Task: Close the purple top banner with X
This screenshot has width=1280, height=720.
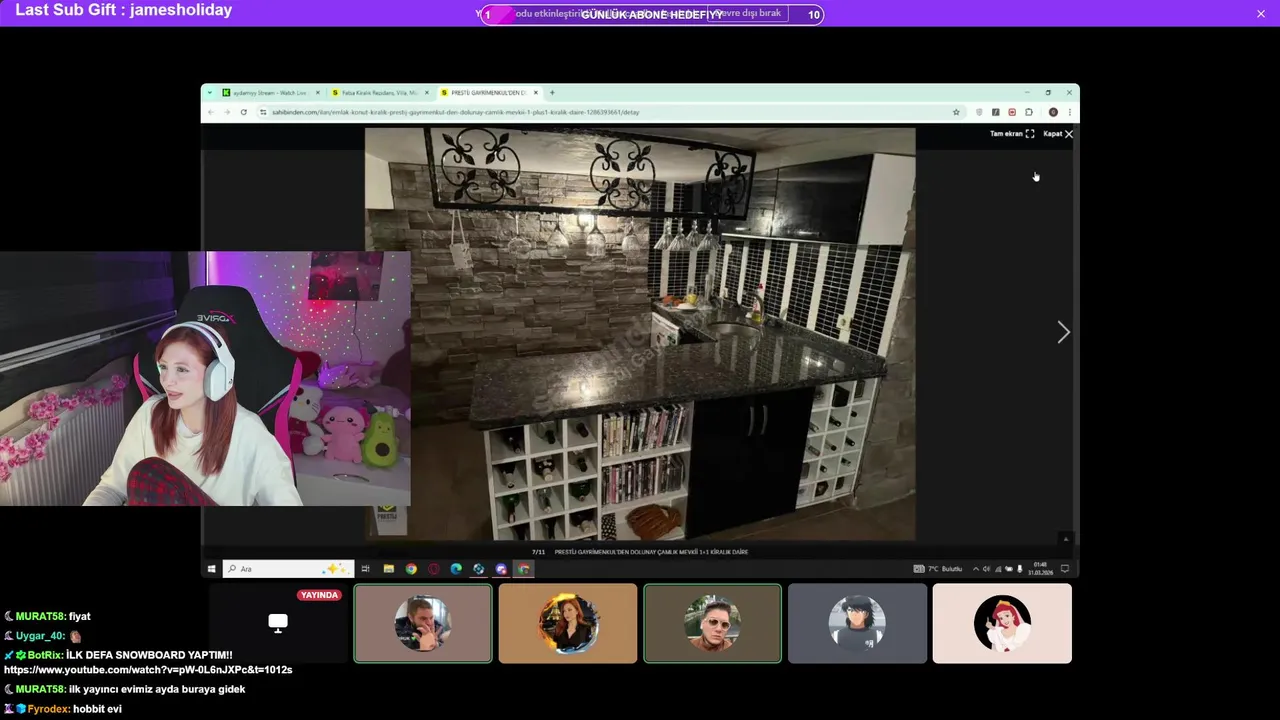Action: click(x=1261, y=14)
